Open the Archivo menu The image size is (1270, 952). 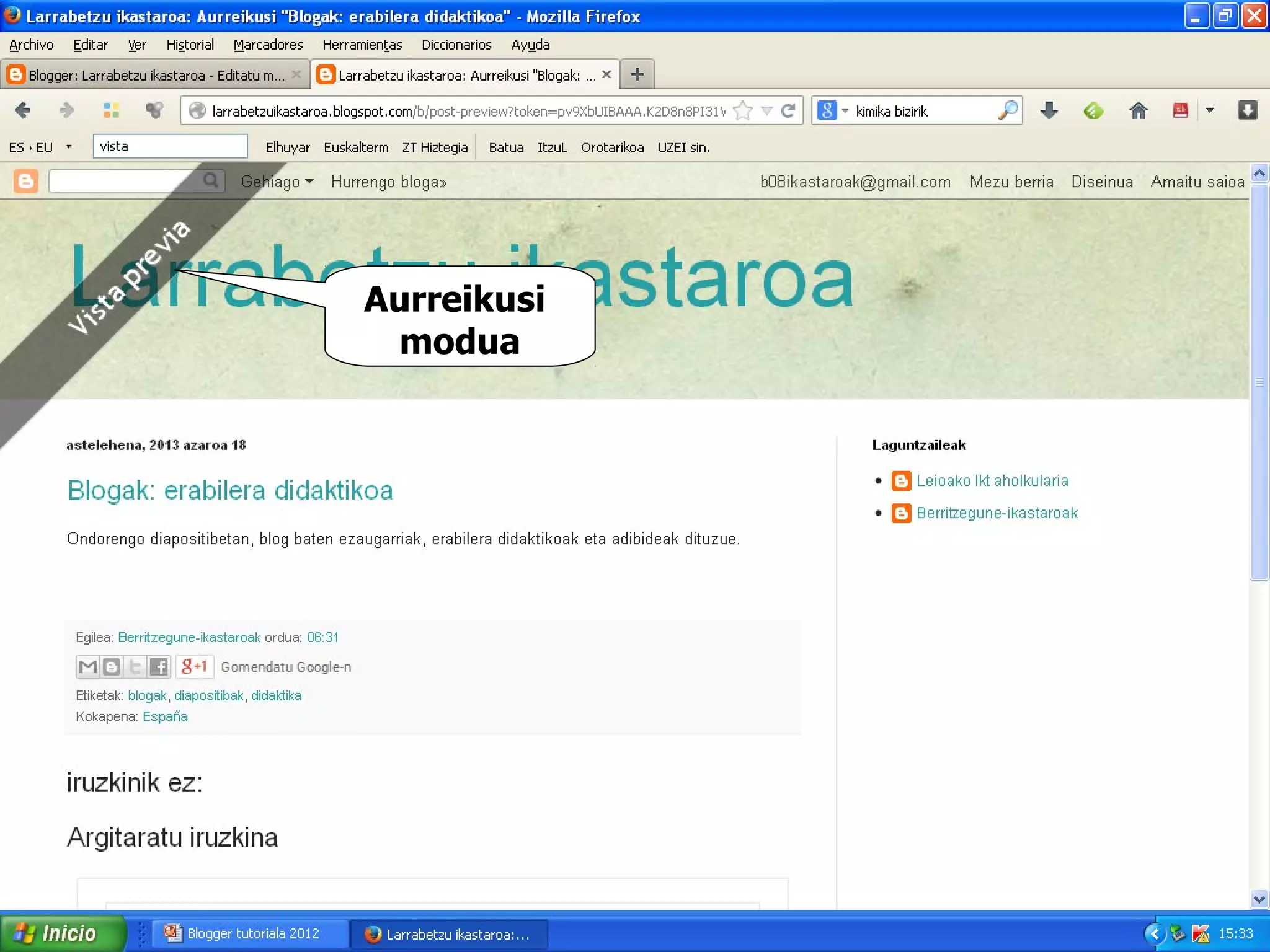pos(31,45)
